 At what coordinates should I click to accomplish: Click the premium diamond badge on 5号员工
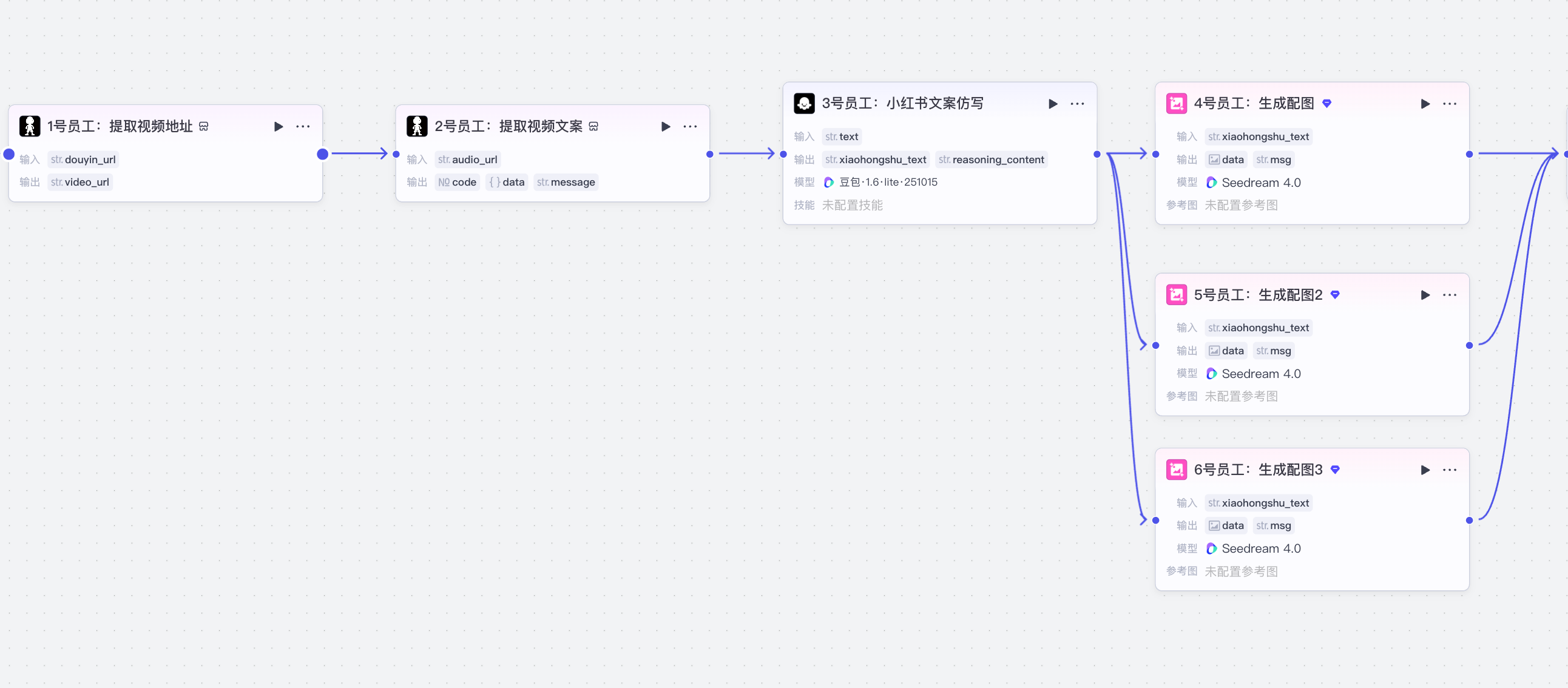[1335, 295]
